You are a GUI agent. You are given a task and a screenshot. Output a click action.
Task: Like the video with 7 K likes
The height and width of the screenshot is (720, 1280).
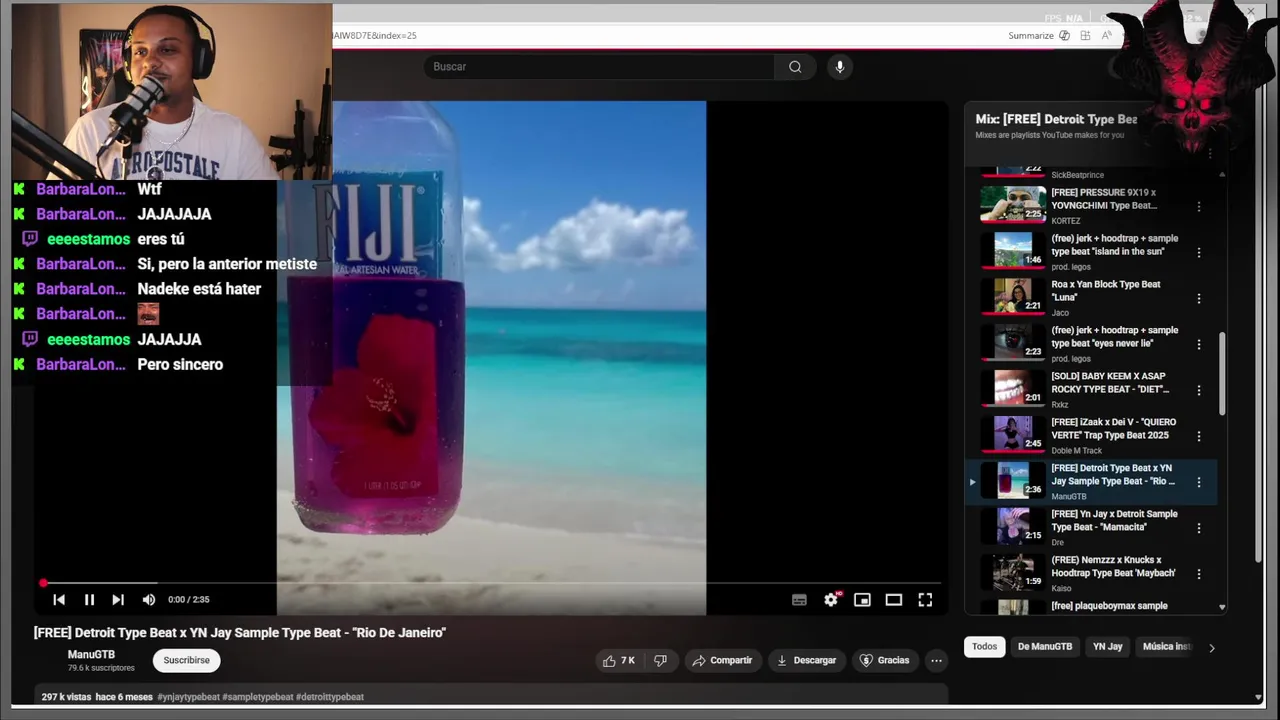point(620,660)
